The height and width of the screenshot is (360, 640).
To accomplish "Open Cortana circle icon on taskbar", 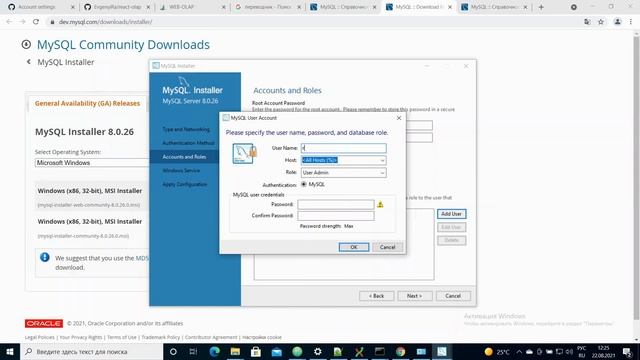I will pyautogui.click(x=173, y=351).
